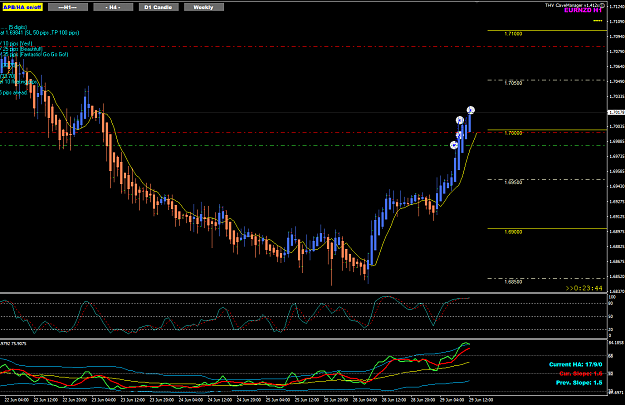Click the 1.70500 level label
625x405 pixels.
coord(513,83)
